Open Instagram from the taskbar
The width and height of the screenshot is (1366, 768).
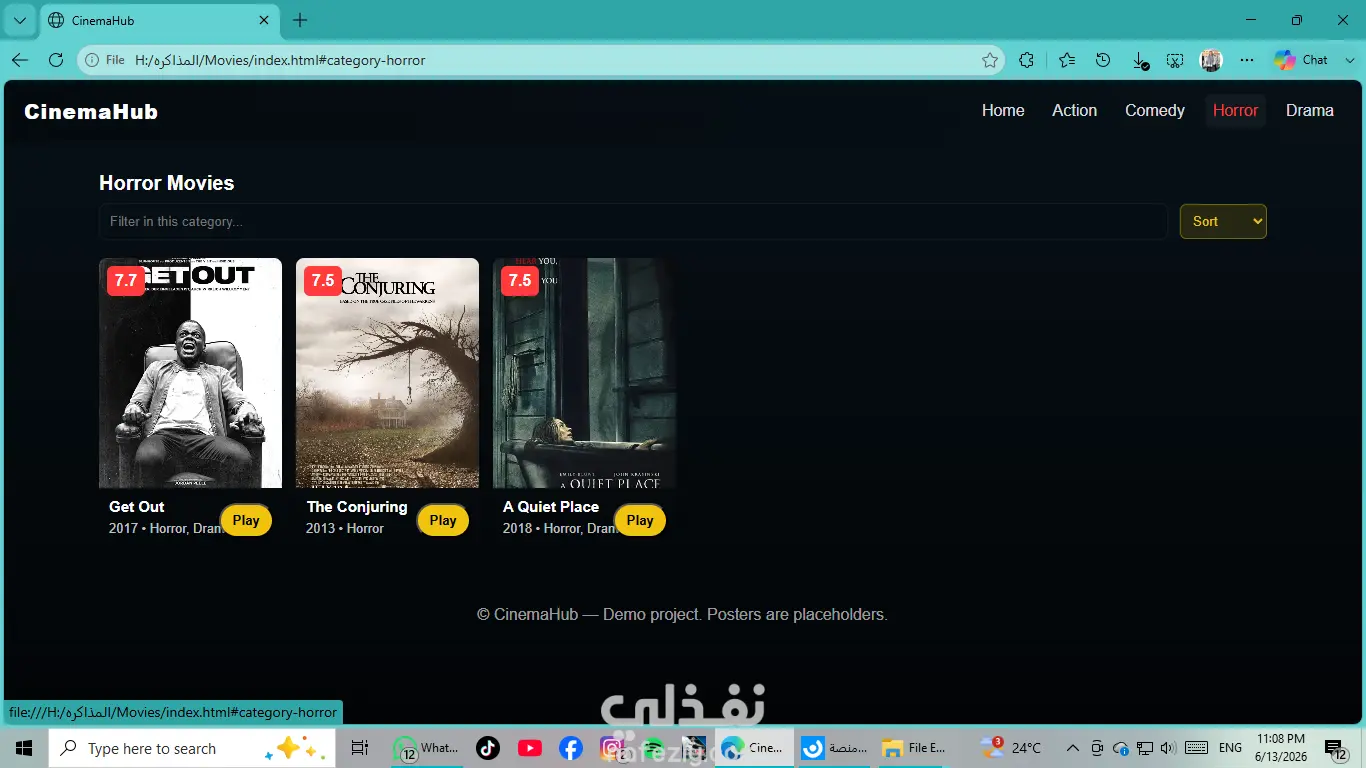pos(612,748)
